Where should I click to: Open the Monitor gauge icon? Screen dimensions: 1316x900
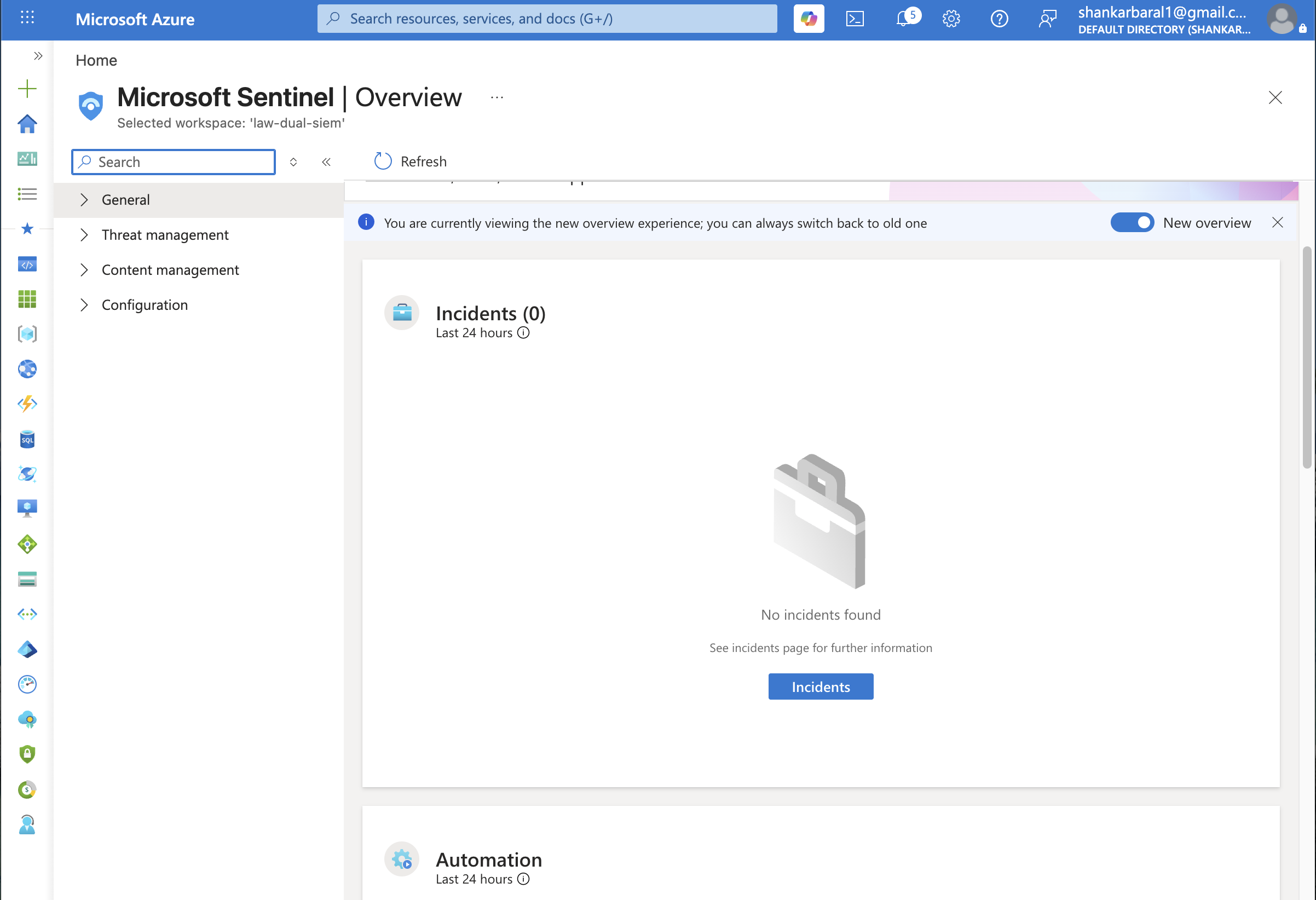(x=27, y=684)
